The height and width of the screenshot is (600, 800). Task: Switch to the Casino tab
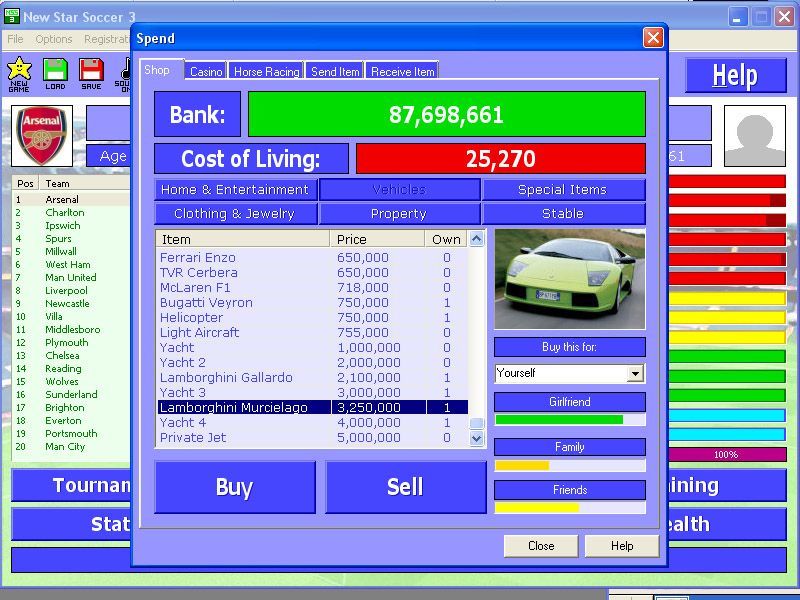click(x=206, y=71)
